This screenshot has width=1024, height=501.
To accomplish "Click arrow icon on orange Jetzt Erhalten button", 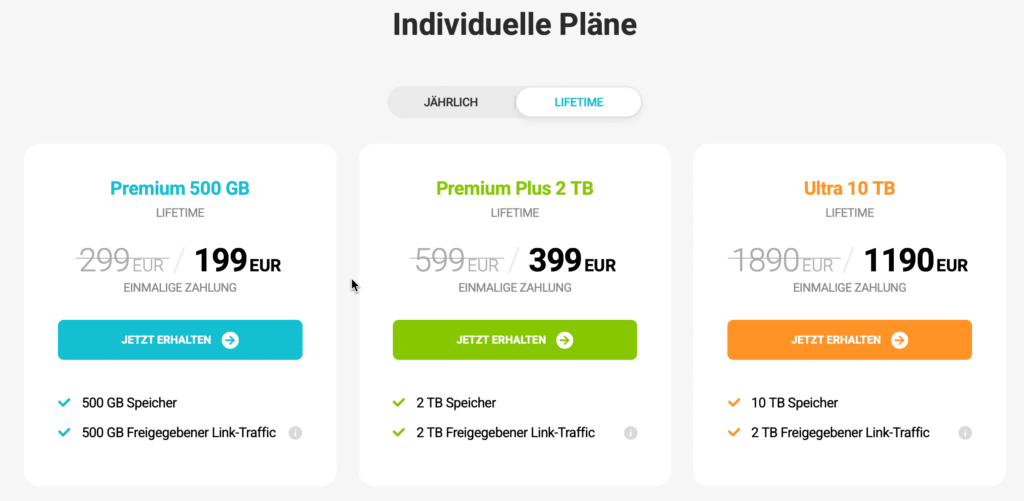I will [899, 340].
